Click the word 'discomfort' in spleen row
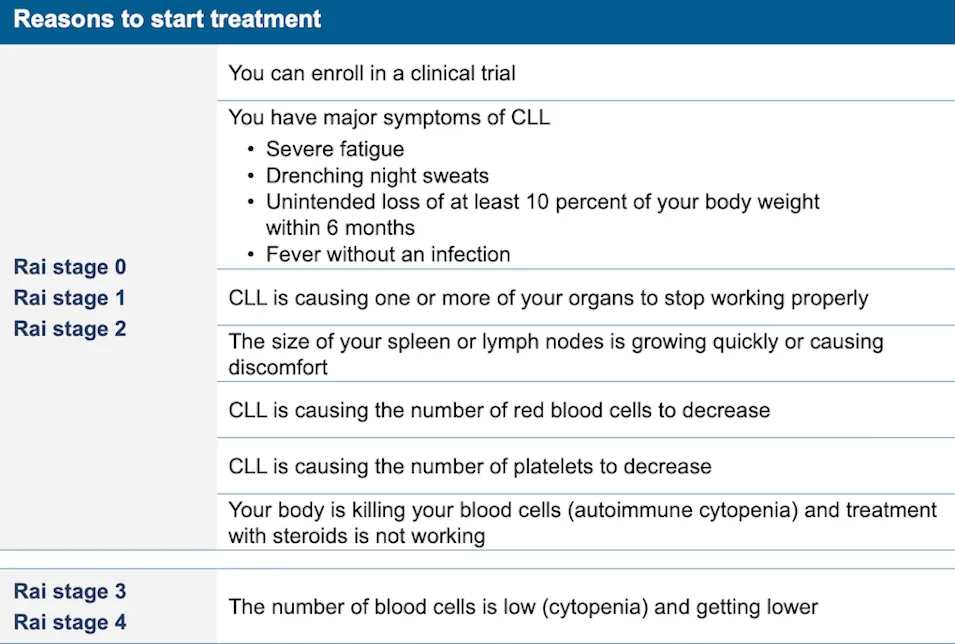The width and height of the screenshot is (955, 644). point(279,367)
